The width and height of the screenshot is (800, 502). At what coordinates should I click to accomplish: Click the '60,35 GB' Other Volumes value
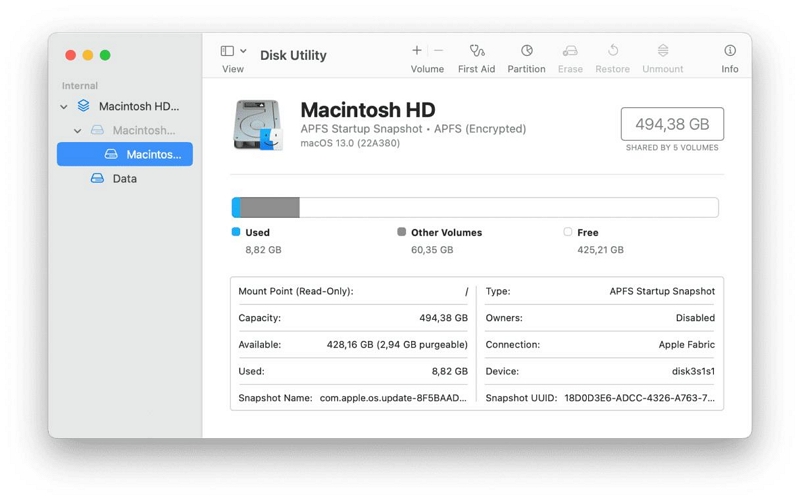(432, 250)
